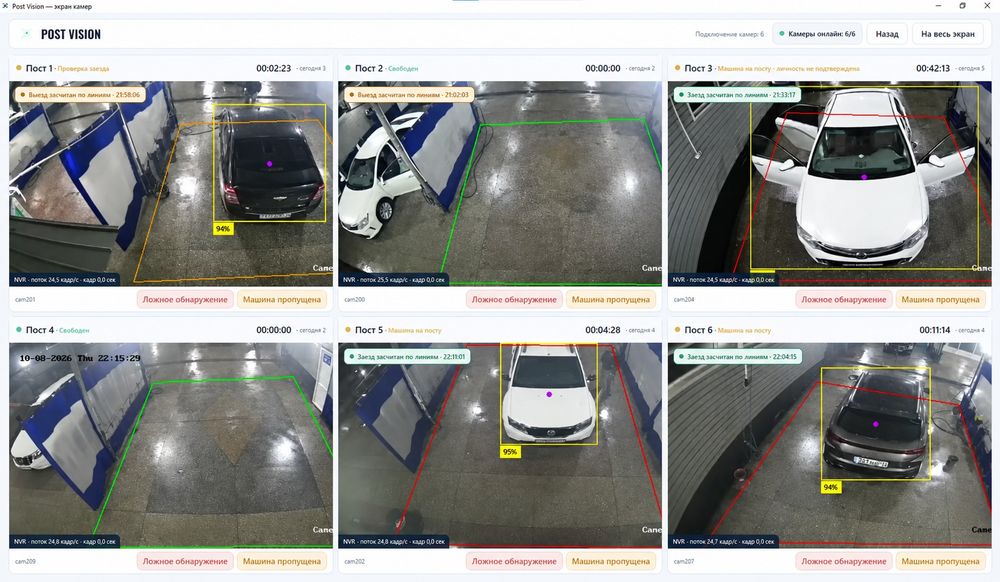Click the Заезд засчитан по линиям 22:11:01 badge
This screenshot has height=582, width=1000.
pyautogui.click(x=408, y=356)
